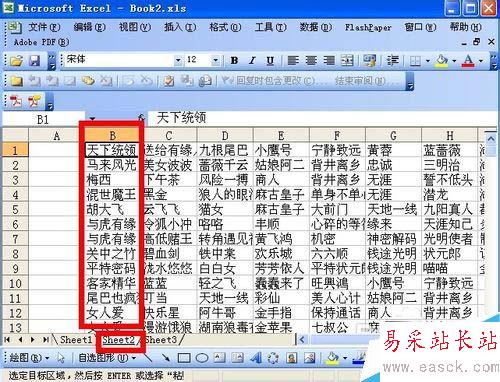Click the Borders icon
500x382 pixels.
415,61
